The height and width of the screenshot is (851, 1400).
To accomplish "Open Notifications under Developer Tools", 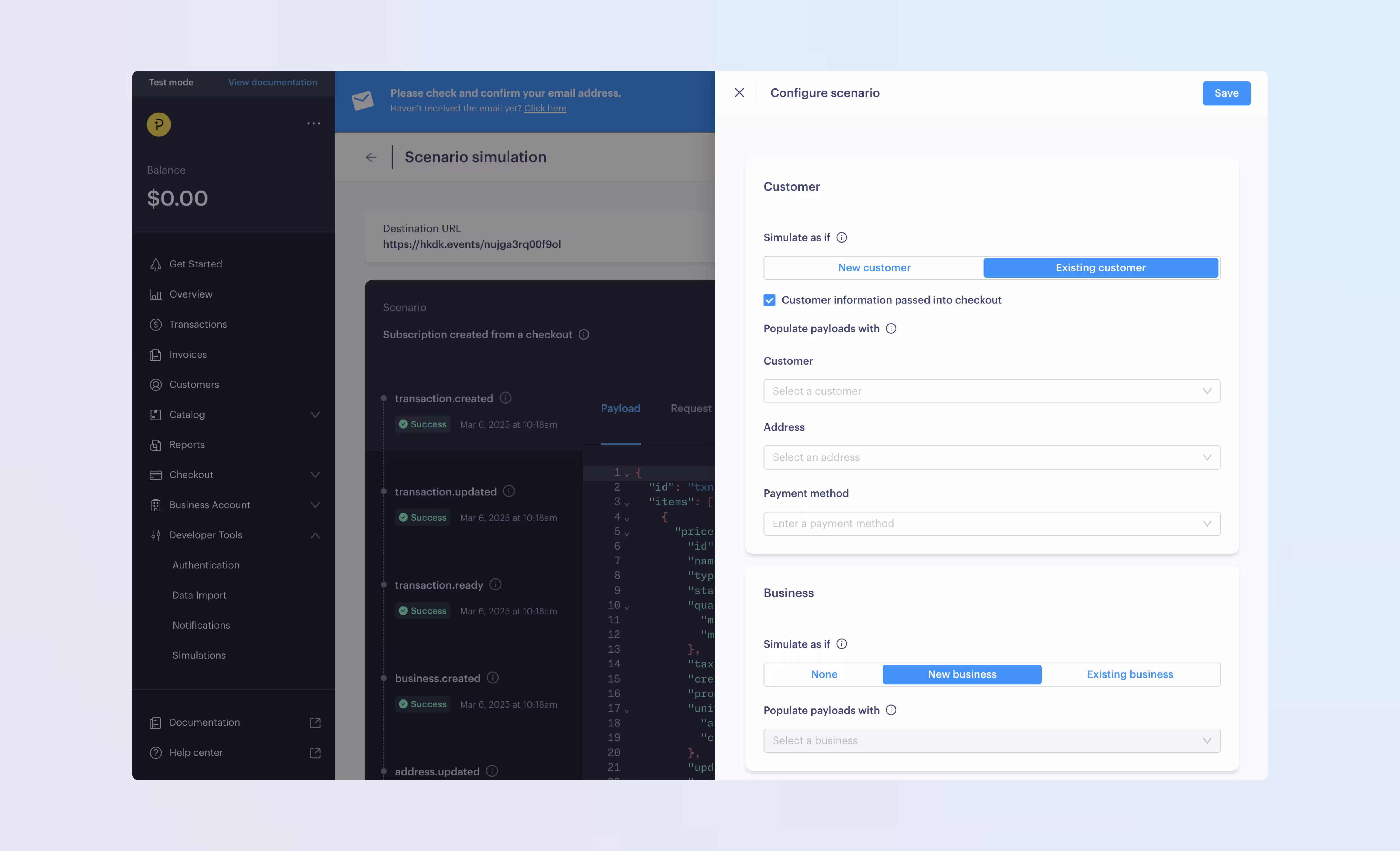I will pos(201,625).
